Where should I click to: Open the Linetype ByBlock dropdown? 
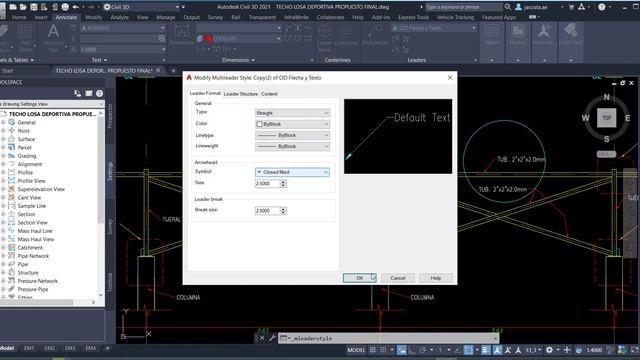click(292, 135)
